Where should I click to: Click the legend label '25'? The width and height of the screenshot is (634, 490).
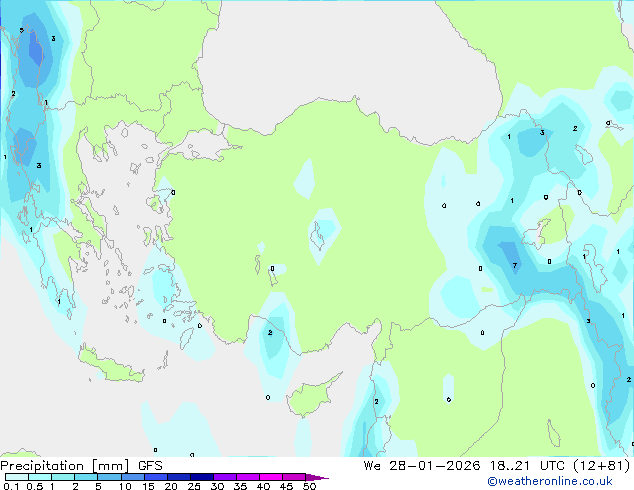[x=194, y=486]
